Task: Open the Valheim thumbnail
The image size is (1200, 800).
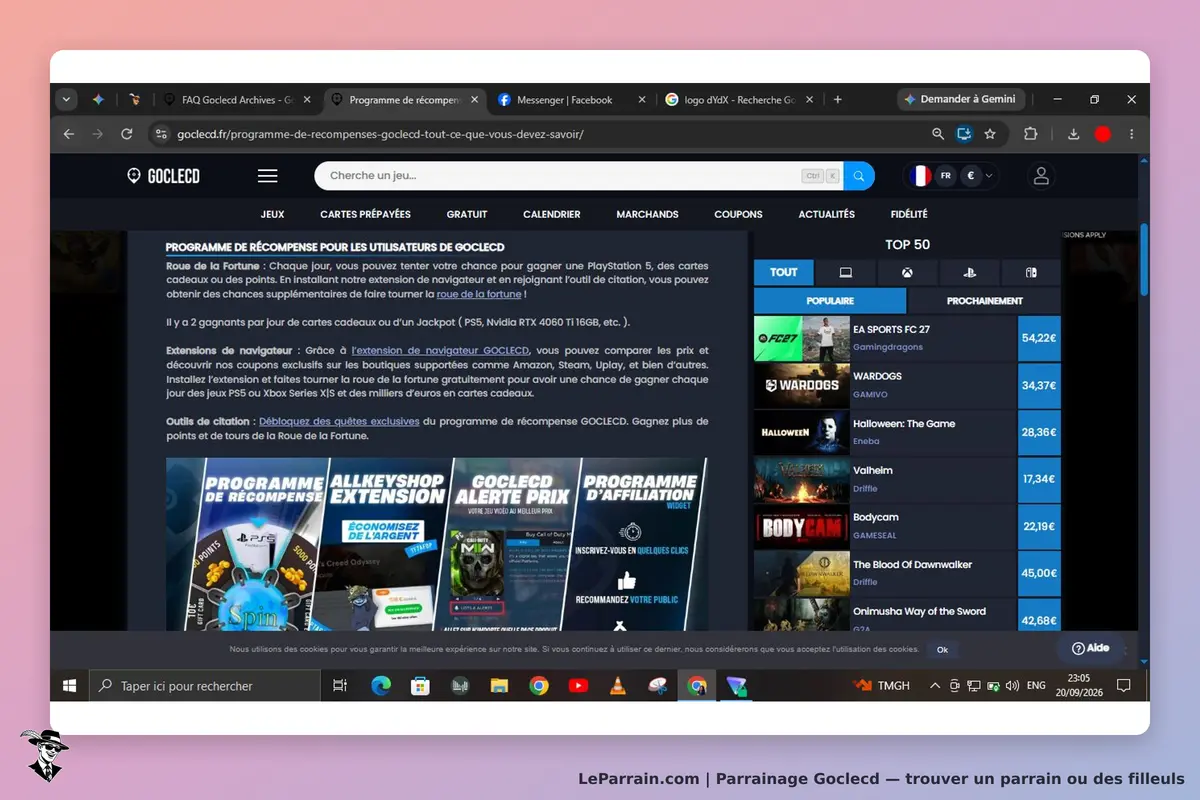Action: pos(802,480)
